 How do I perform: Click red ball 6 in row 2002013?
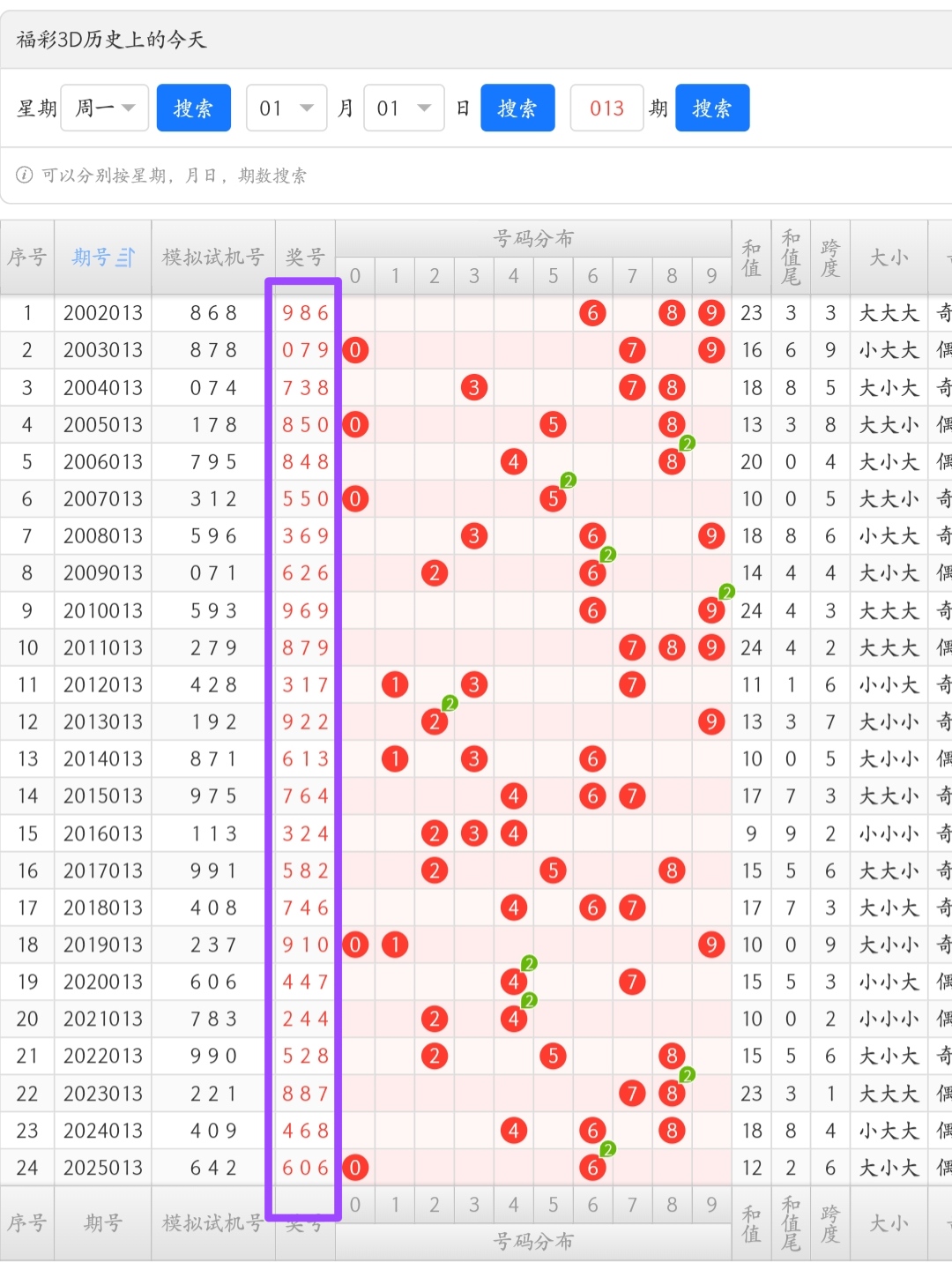[592, 313]
